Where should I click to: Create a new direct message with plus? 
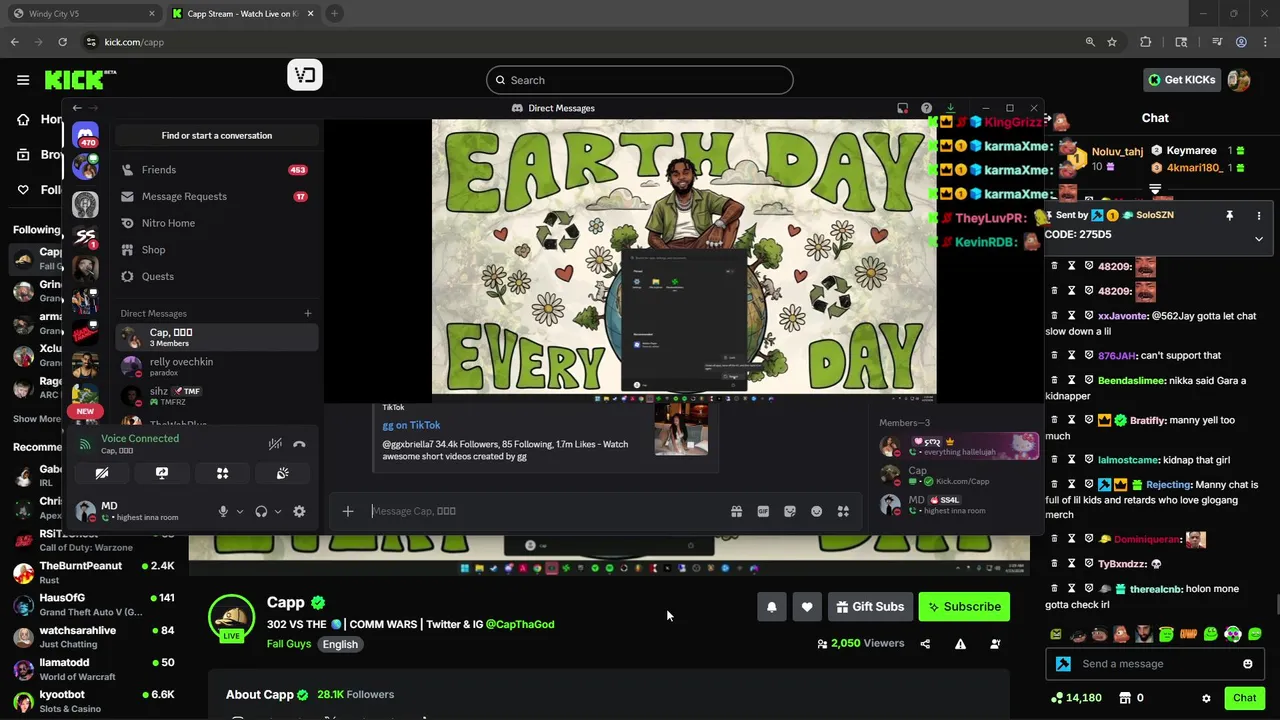click(x=308, y=313)
